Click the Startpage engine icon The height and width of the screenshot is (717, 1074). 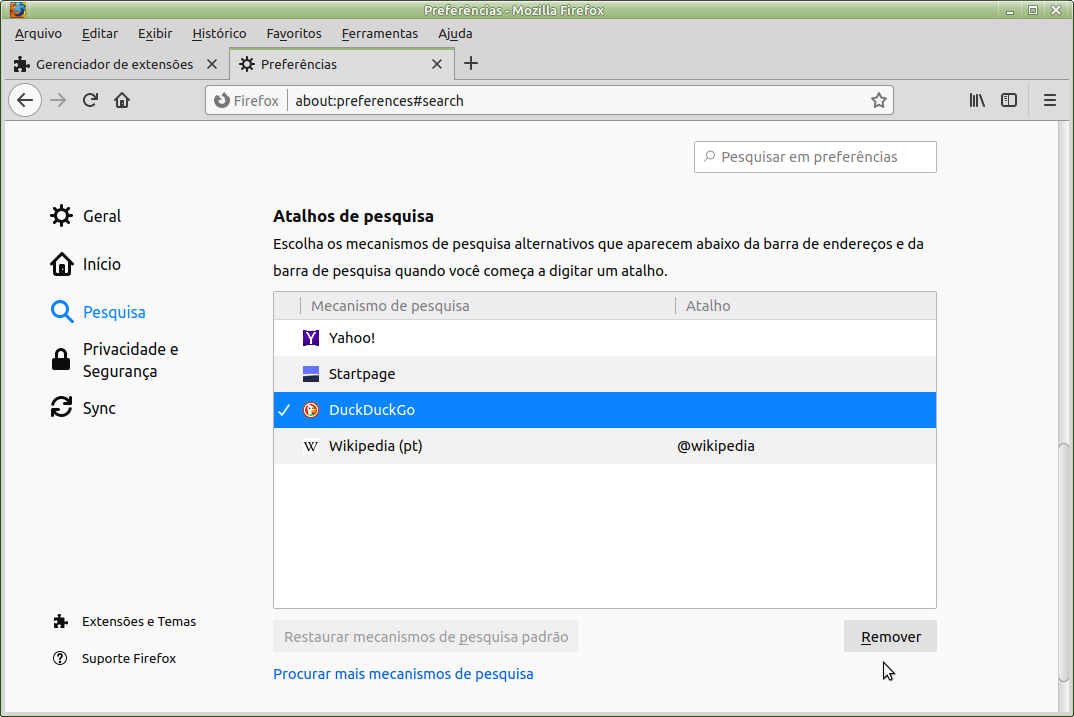[311, 374]
